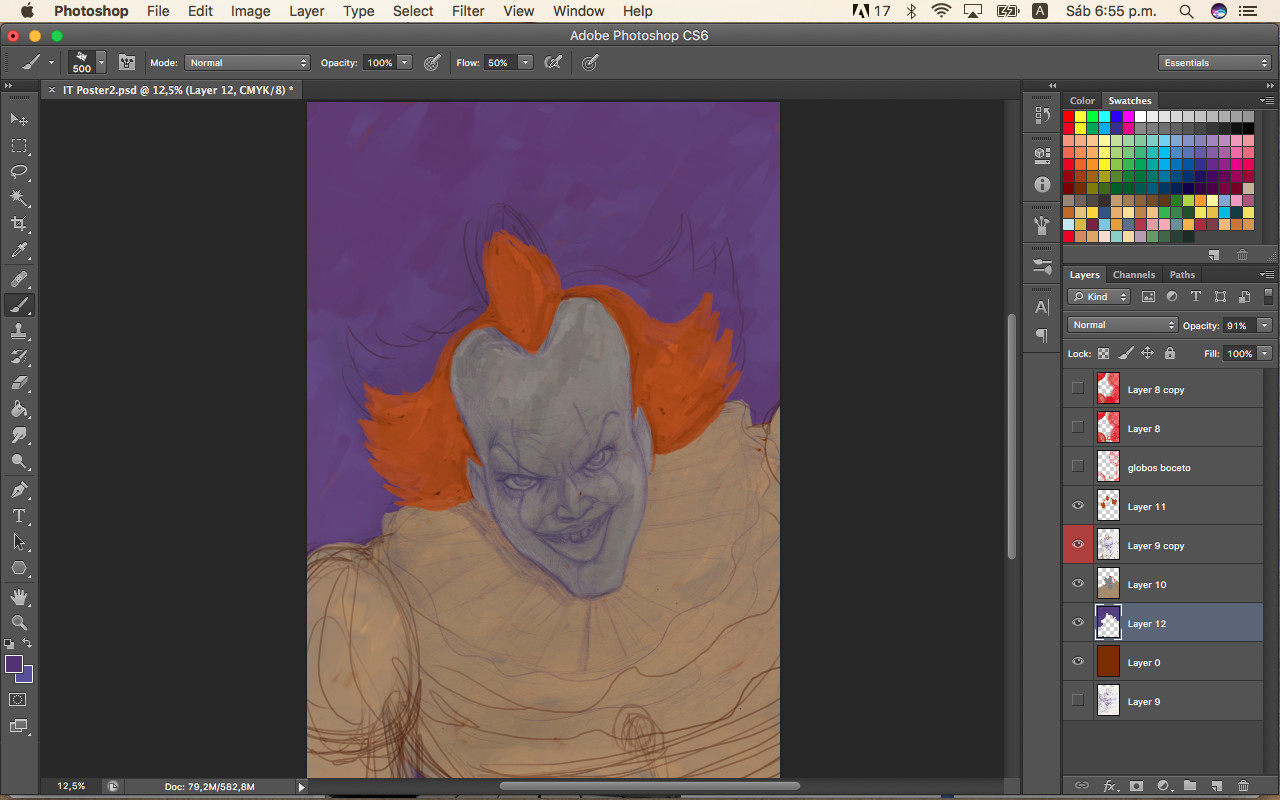Click the vertical canvas scrollbar
The image size is (1280, 800).
pyautogui.click(x=1012, y=437)
